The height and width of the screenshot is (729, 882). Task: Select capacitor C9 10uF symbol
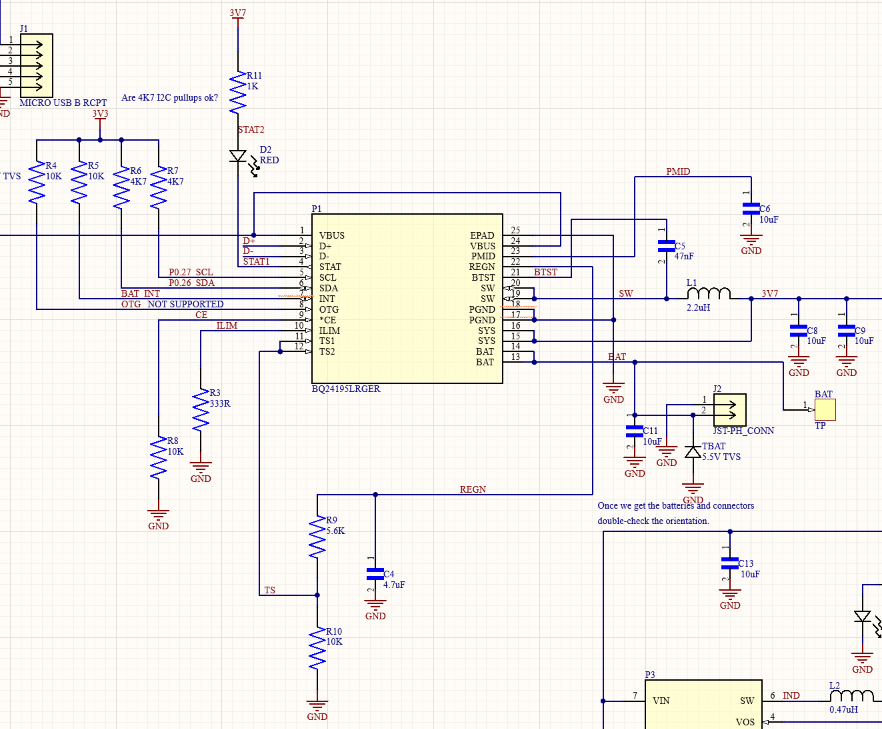[x=847, y=331]
